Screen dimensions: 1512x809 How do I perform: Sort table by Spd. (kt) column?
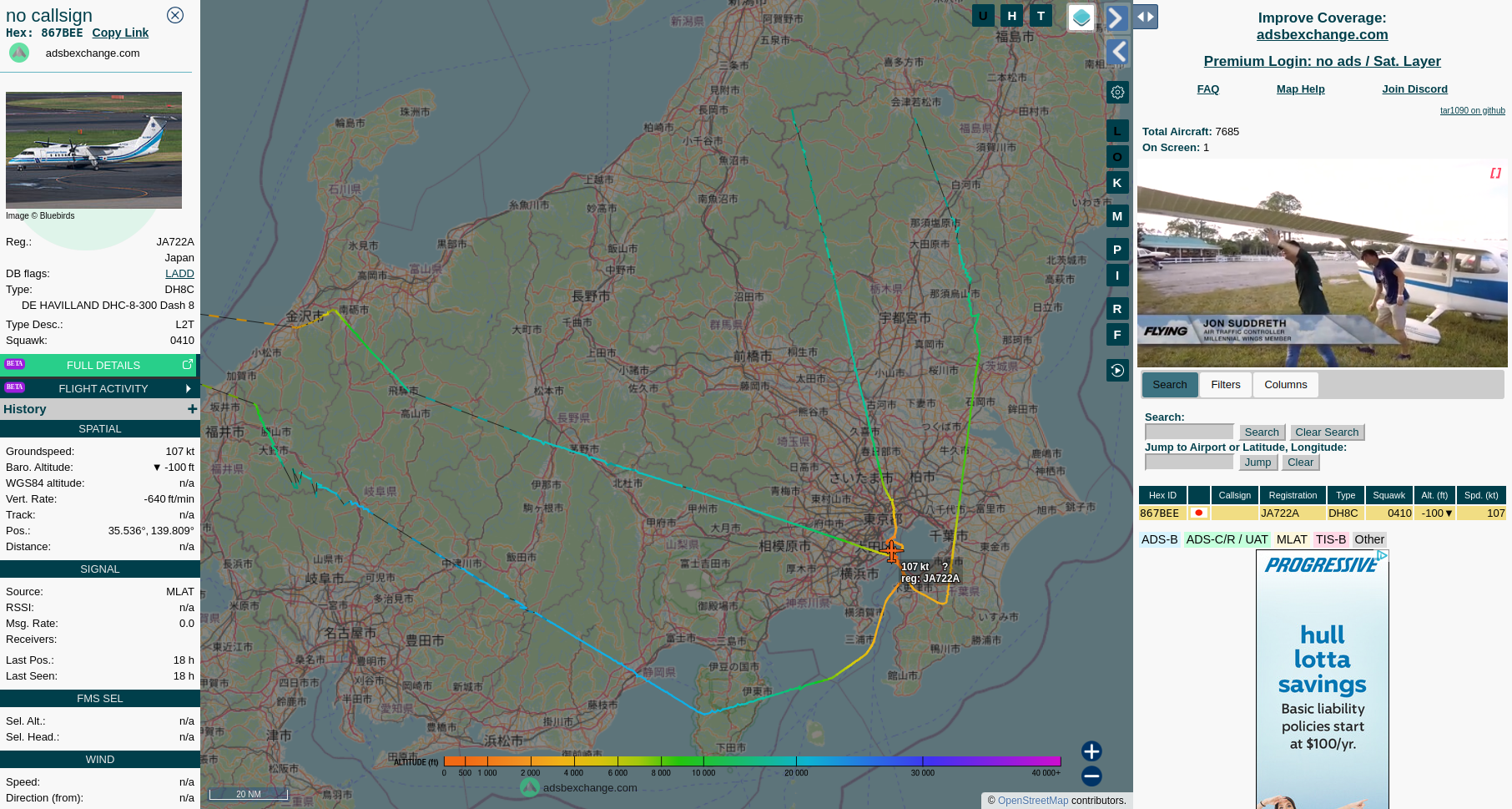(x=1481, y=495)
